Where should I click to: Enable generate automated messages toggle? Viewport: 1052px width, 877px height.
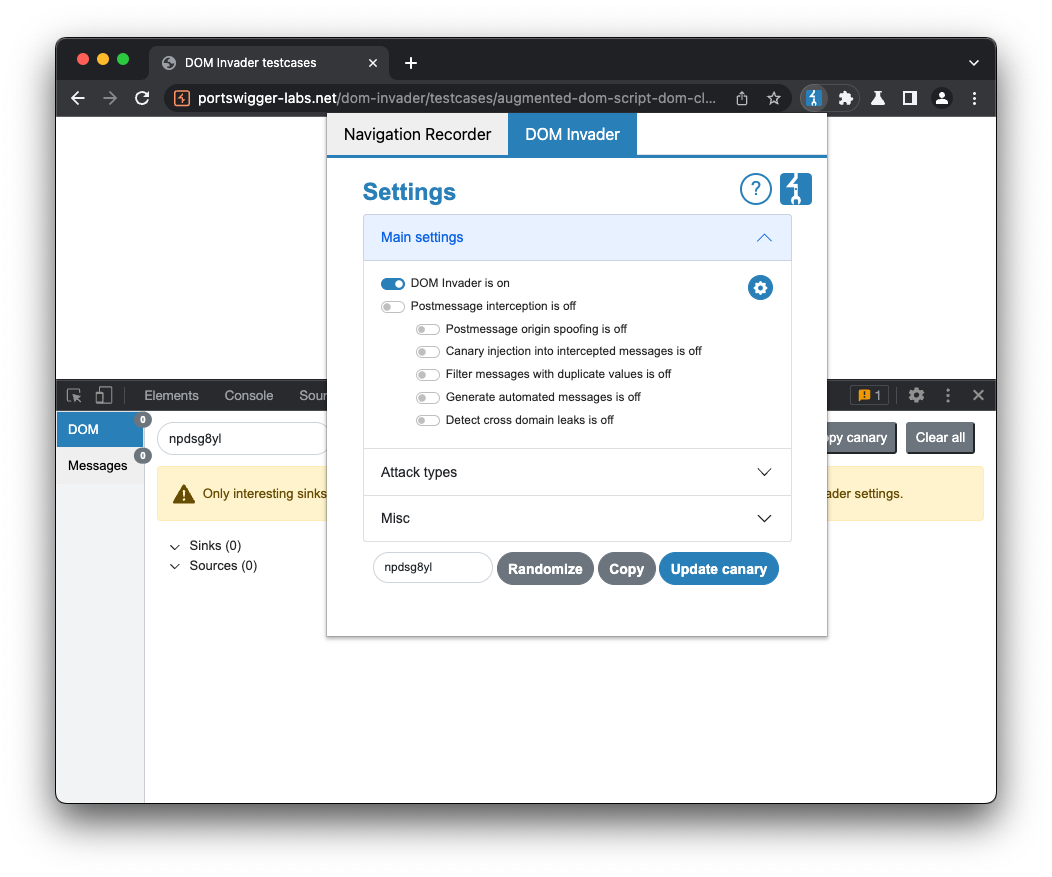[427, 398]
